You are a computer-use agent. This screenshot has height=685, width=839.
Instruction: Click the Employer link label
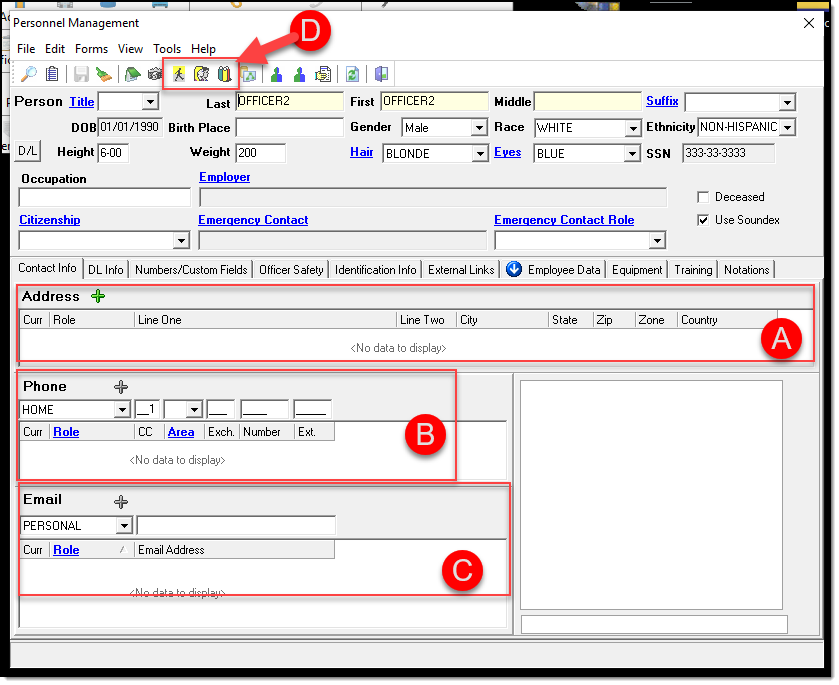coord(224,177)
